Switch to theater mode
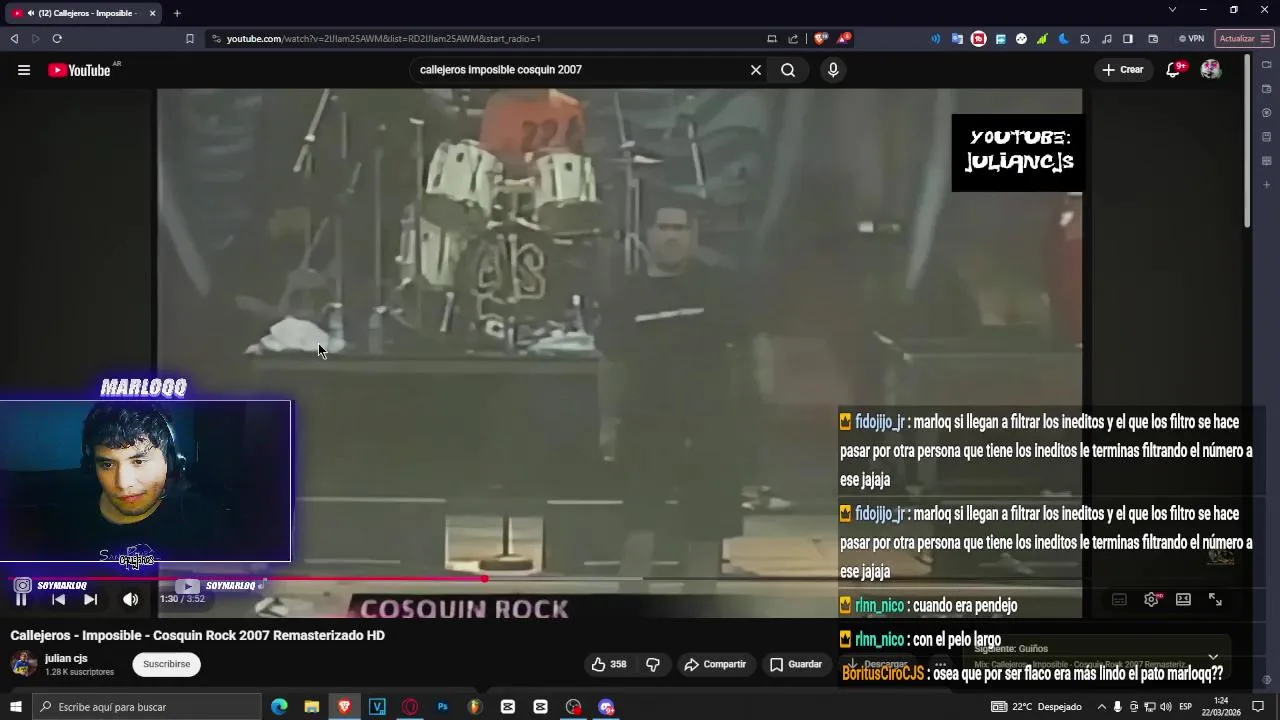Image resolution: width=1280 pixels, height=720 pixels. (x=1183, y=599)
